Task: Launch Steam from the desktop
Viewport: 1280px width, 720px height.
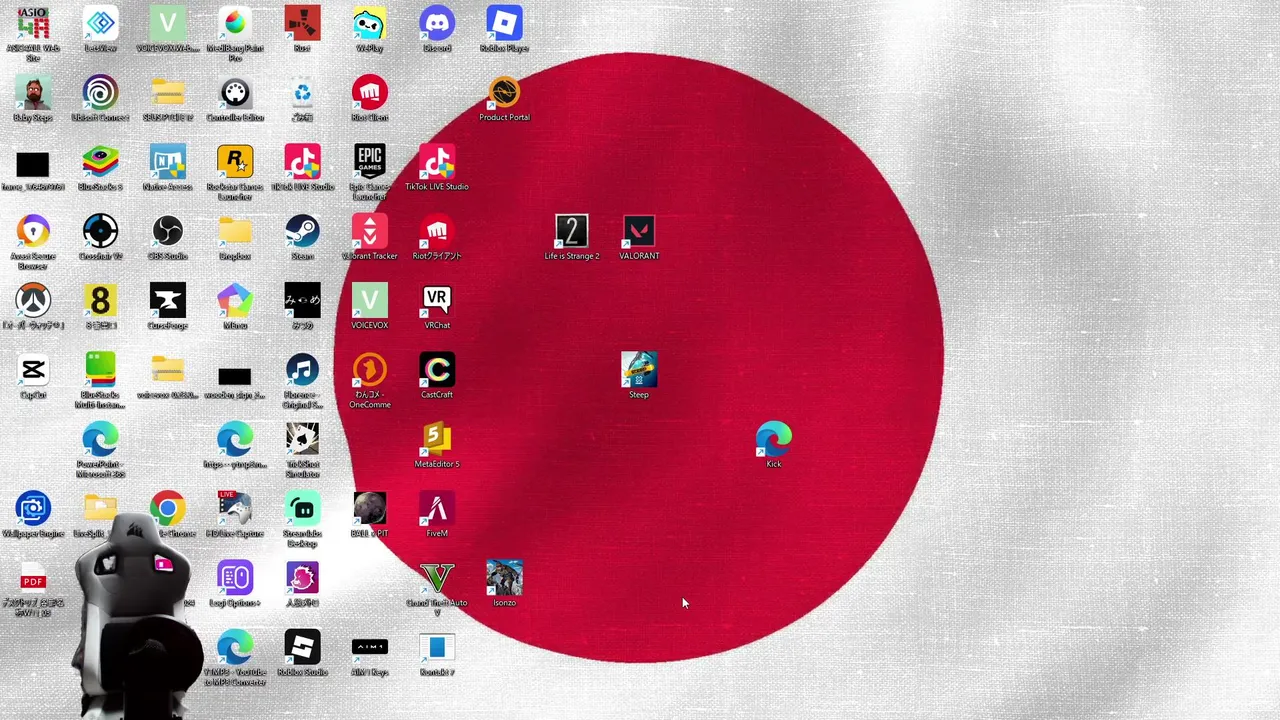Action: [302, 231]
